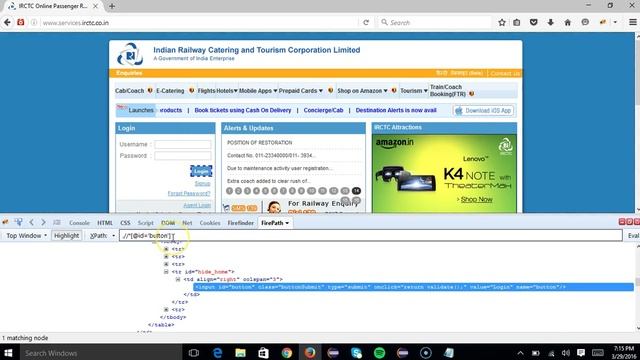The image size is (640, 360).
Task: Open the Firebug command line icon
Action: (57, 222)
